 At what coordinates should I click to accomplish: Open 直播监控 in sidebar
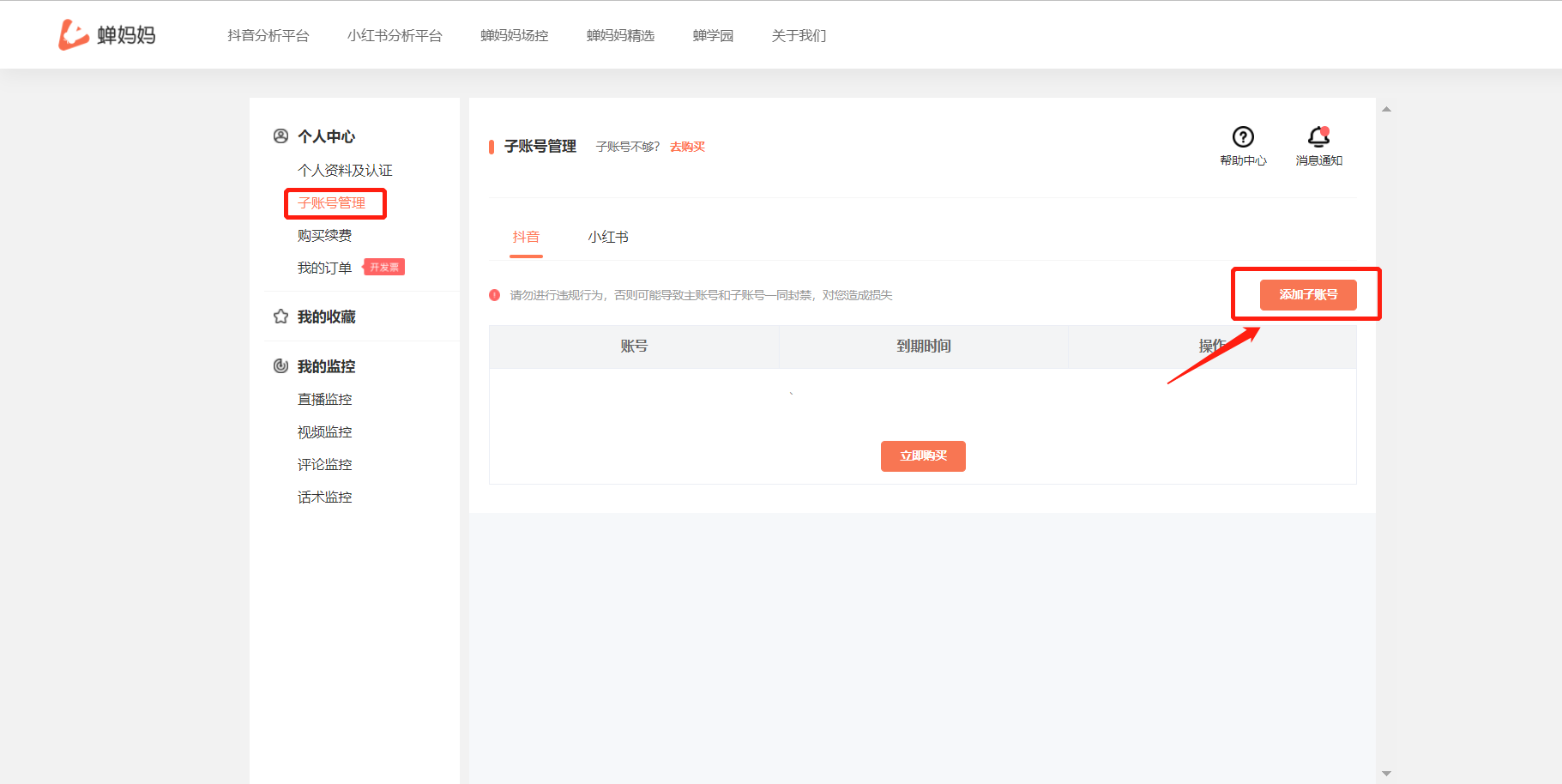coord(325,400)
